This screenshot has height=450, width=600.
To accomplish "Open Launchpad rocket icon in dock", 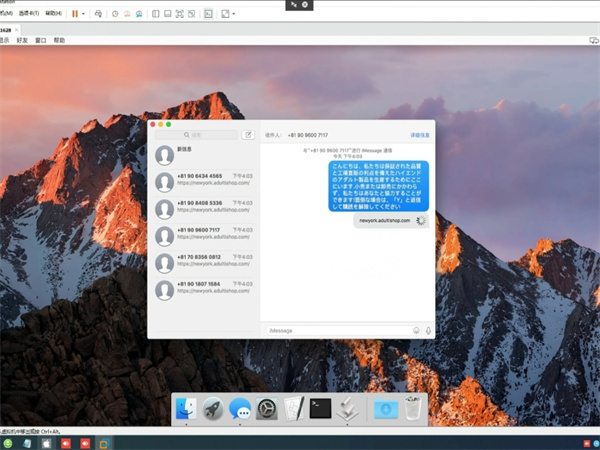I will [213, 408].
